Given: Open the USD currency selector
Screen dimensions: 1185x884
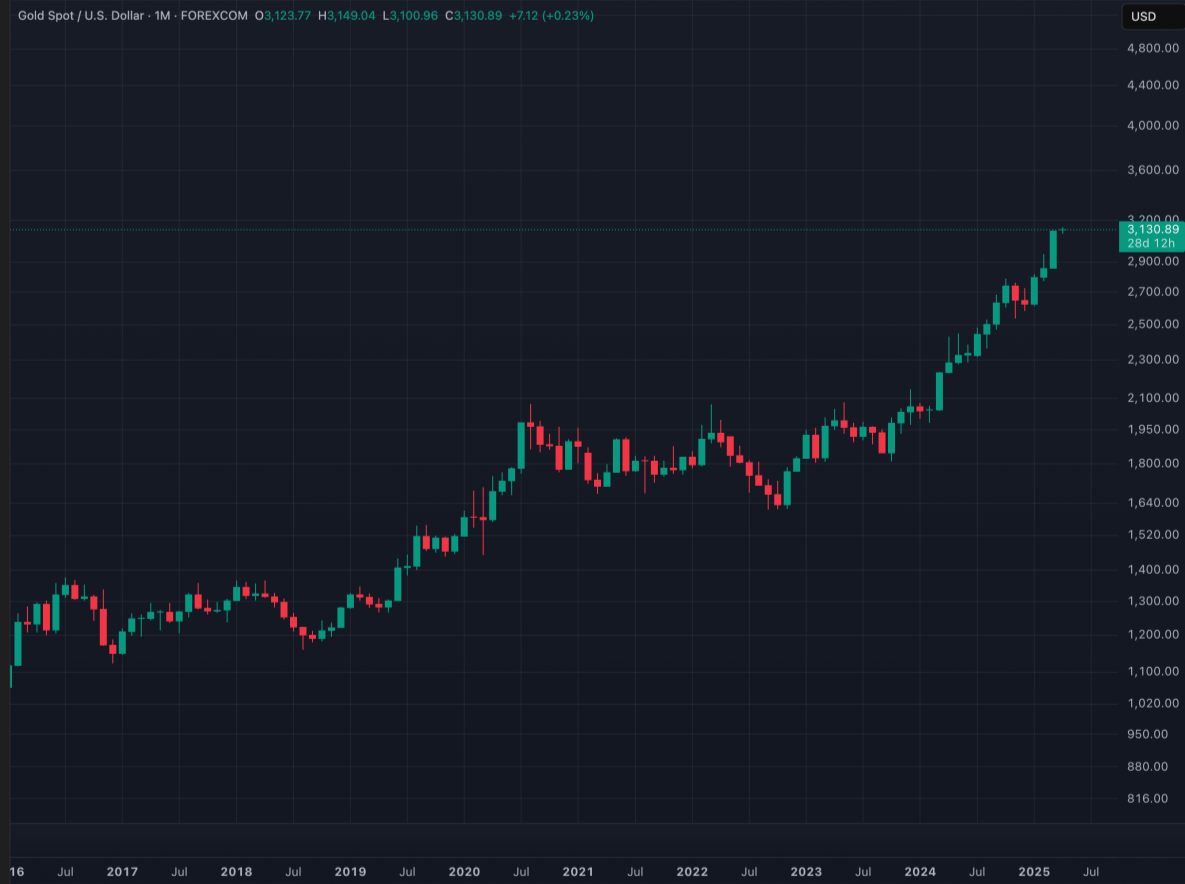Looking at the screenshot, I should tap(1143, 16).
